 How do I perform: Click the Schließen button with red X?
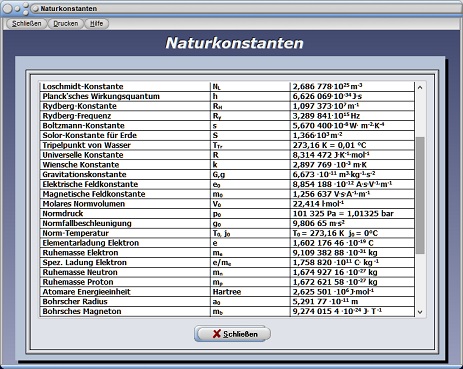(x=232, y=334)
